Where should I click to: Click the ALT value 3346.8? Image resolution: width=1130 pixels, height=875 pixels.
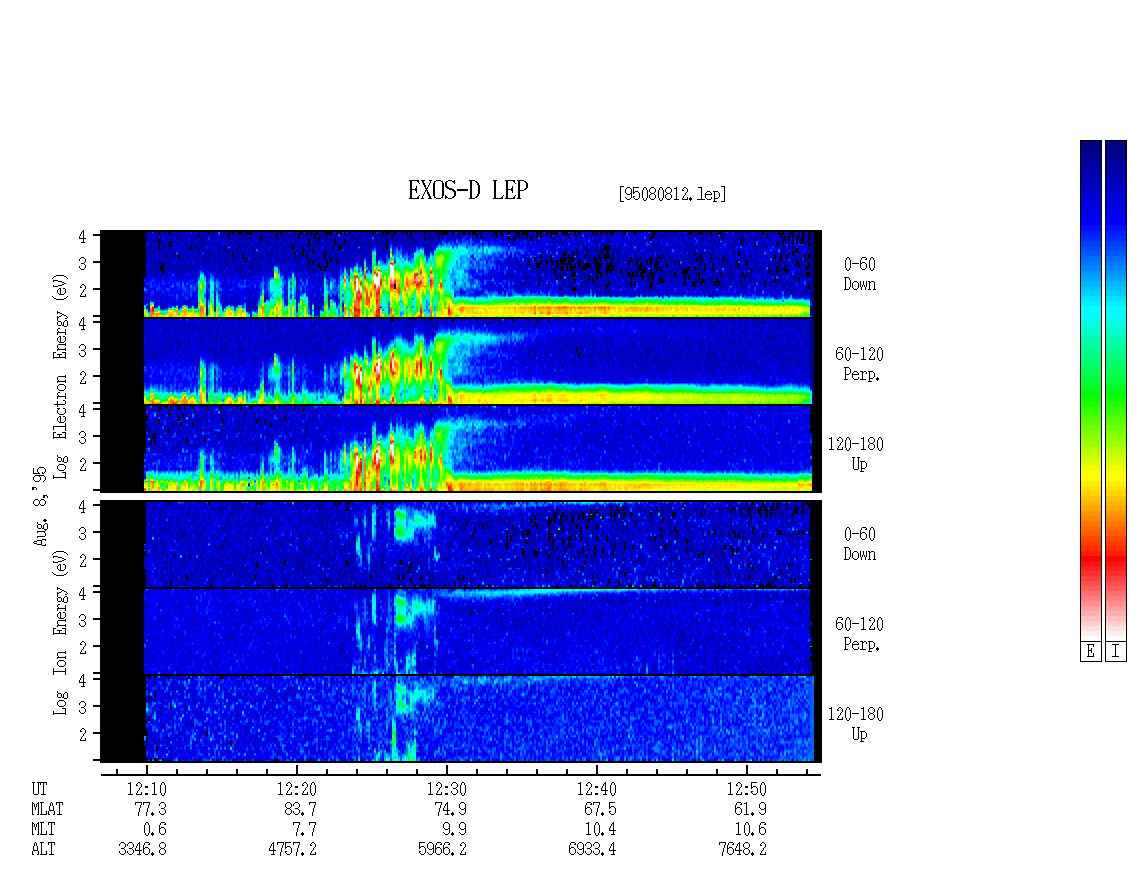click(x=142, y=849)
